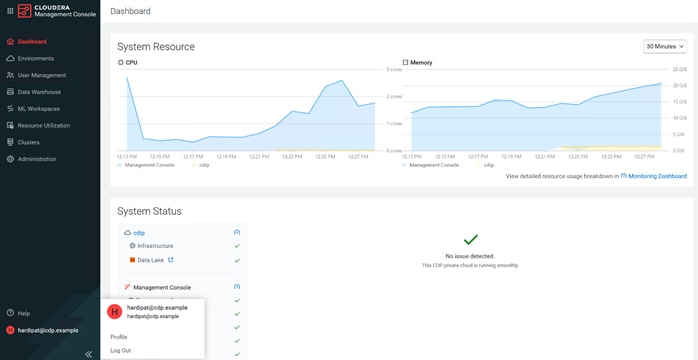The width and height of the screenshot is (698, 360).
Task: Open the 30 Minutes time range dropdown
Action: [665, 46]
